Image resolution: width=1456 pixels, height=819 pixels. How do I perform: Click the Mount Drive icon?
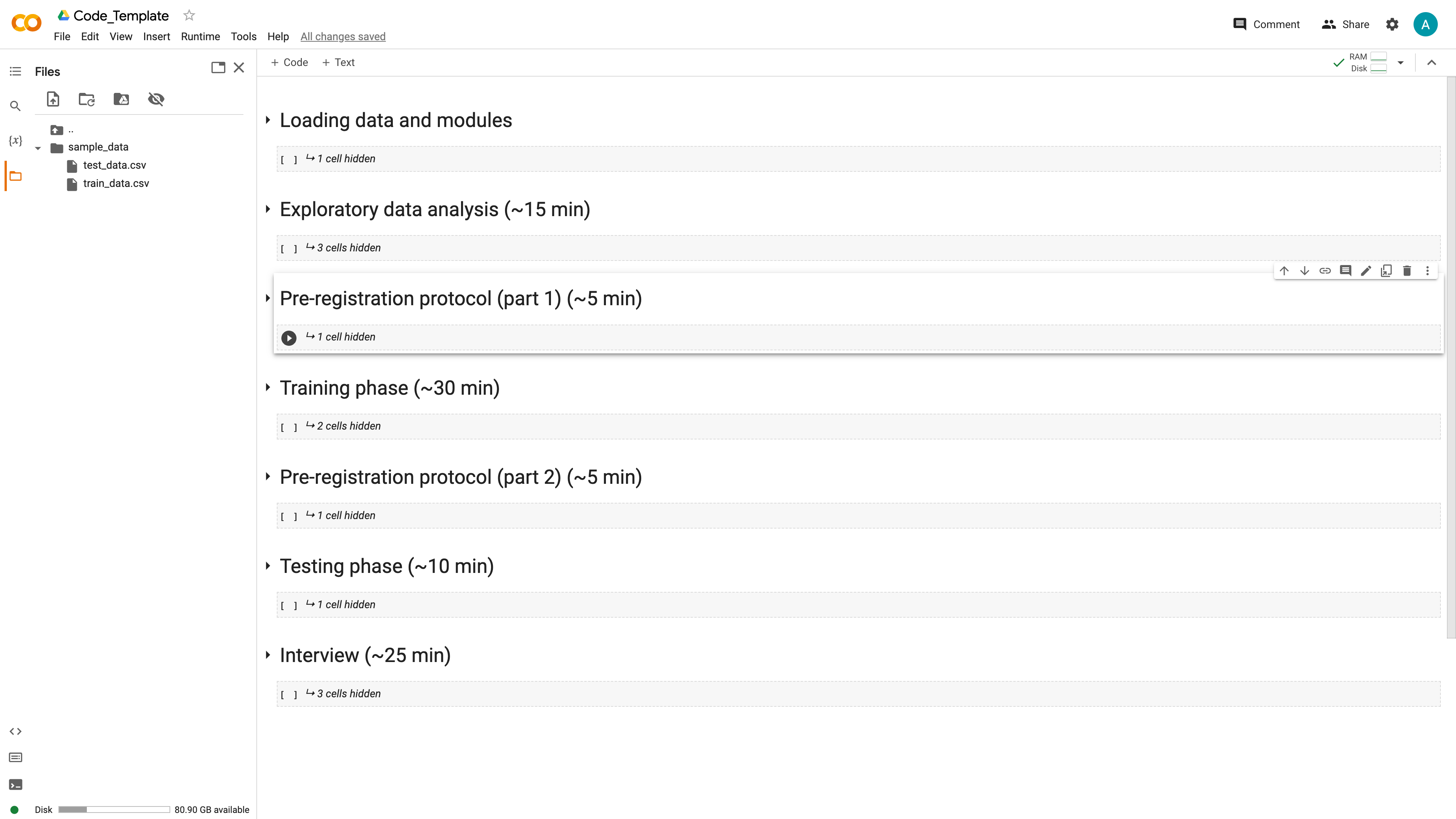click(x=121, y=99)
